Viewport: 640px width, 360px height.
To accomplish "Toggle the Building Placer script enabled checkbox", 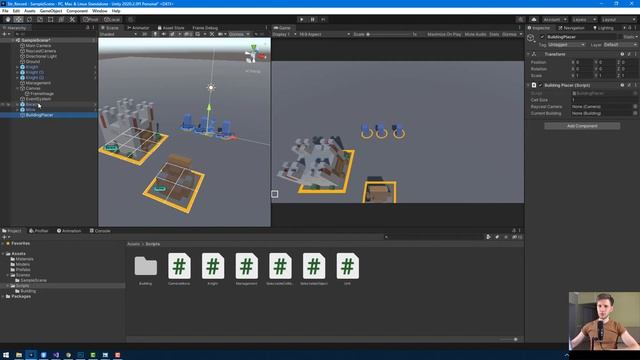I will [x=540, y=85].
